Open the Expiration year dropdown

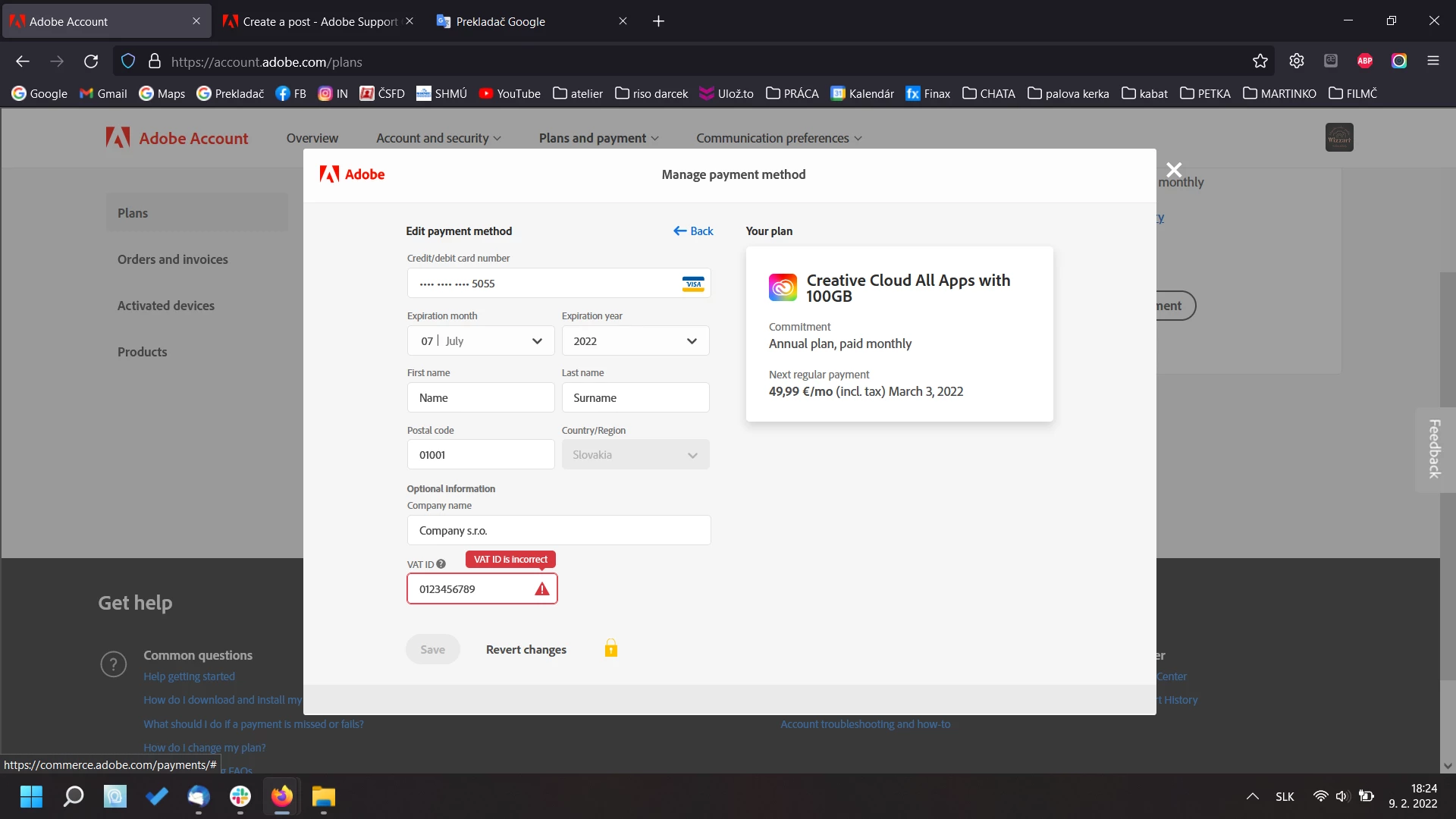(635, 341)
